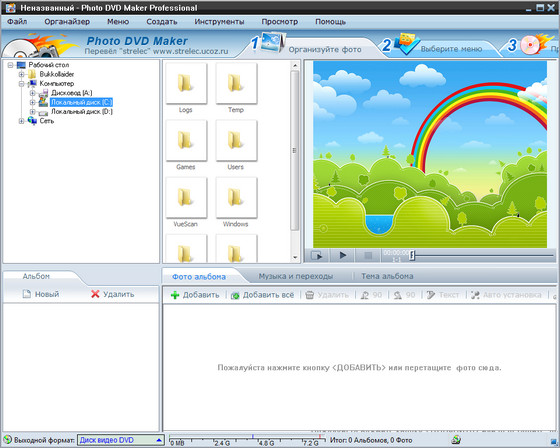Switch to the Альбом tab
This screenshot has width=560, height=448.
pos(36,276)
